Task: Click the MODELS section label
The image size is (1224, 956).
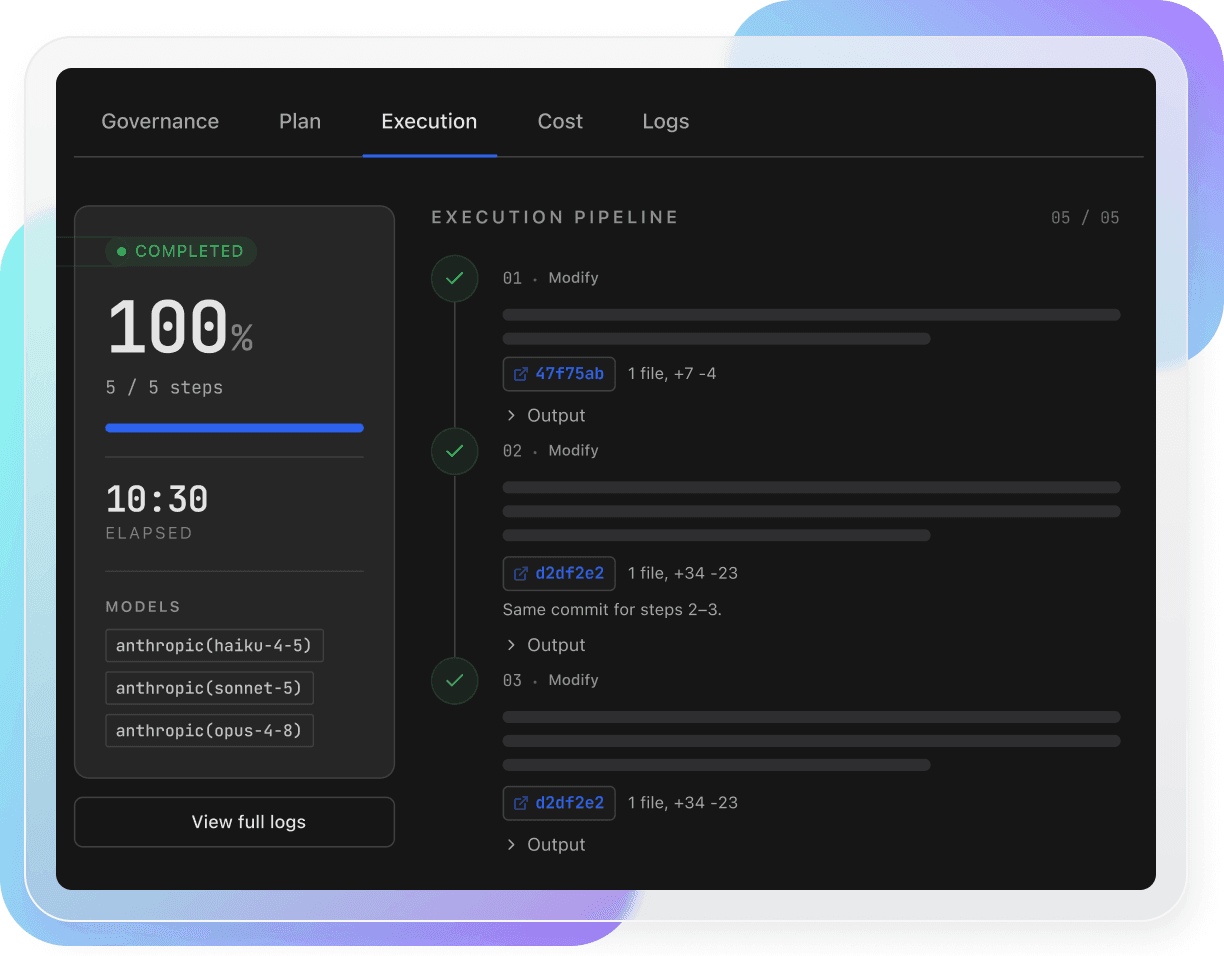Action: coord(143,607)
